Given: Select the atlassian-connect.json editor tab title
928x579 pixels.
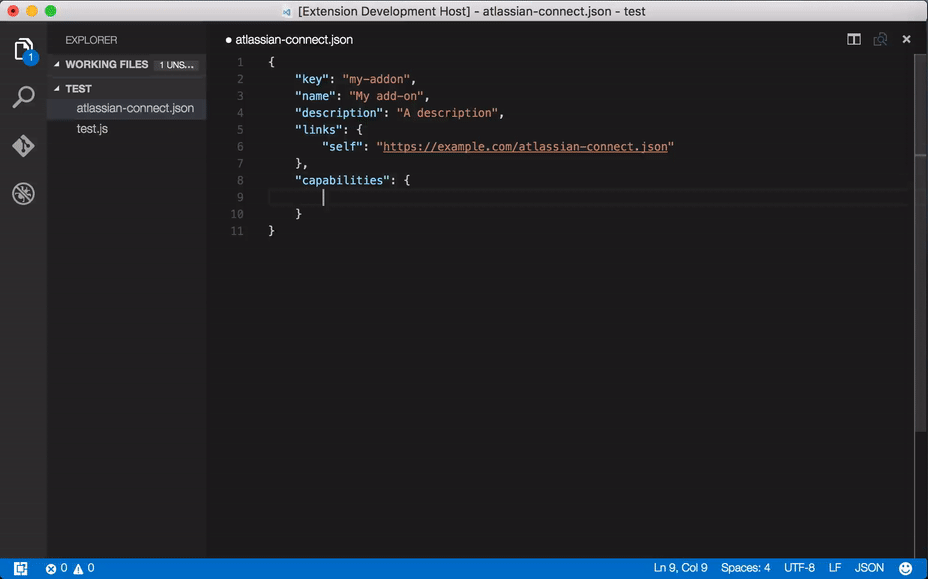Looking at the screenshot, I should click(293, 40).
